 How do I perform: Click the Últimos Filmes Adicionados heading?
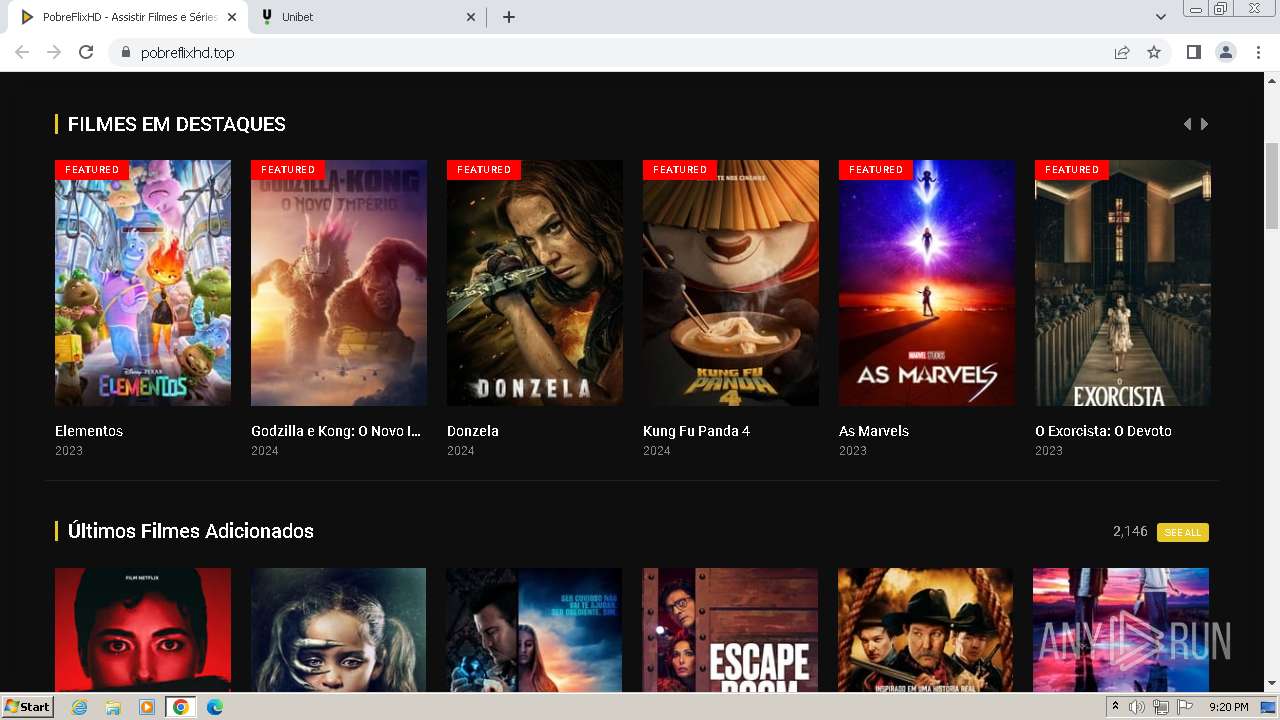(191, 531)
